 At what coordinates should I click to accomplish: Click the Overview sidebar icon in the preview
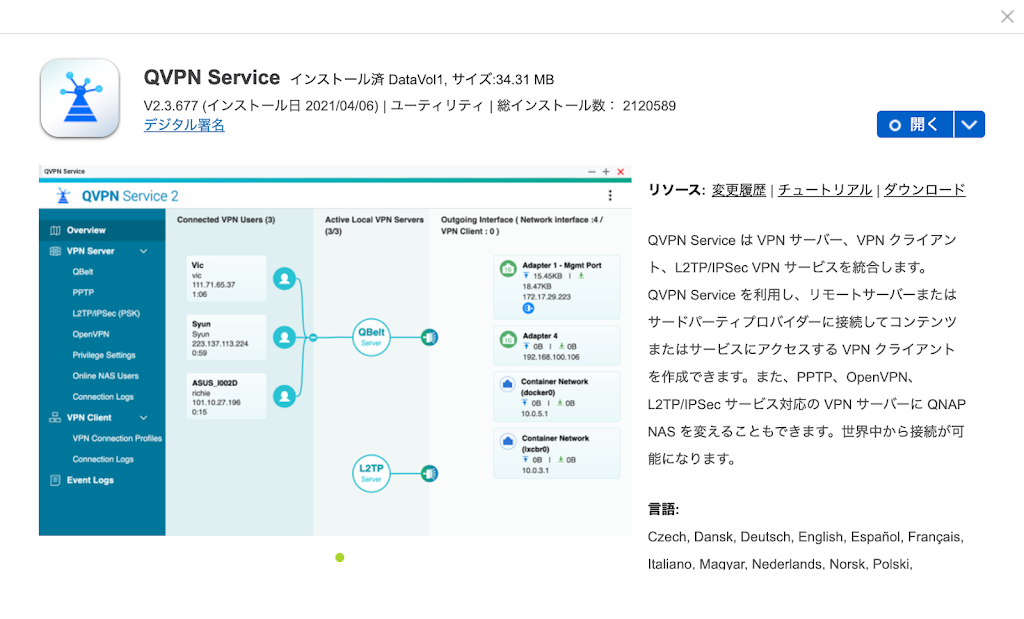tap(55, 230)
